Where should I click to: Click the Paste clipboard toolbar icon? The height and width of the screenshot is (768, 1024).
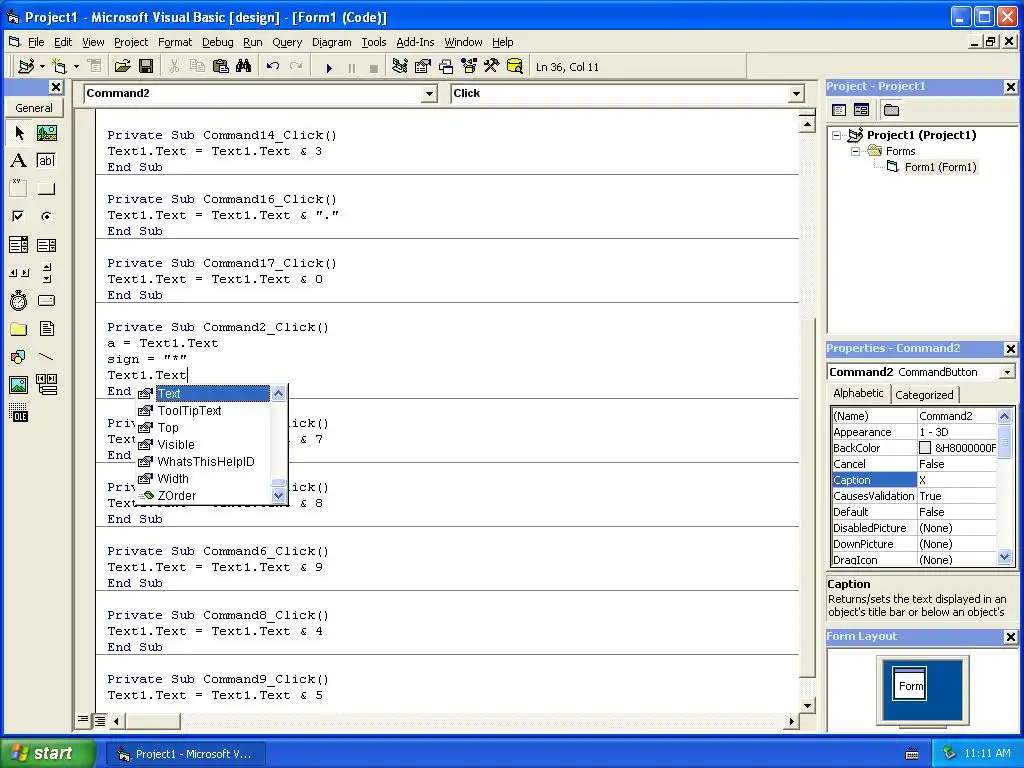tap(221, 66)
